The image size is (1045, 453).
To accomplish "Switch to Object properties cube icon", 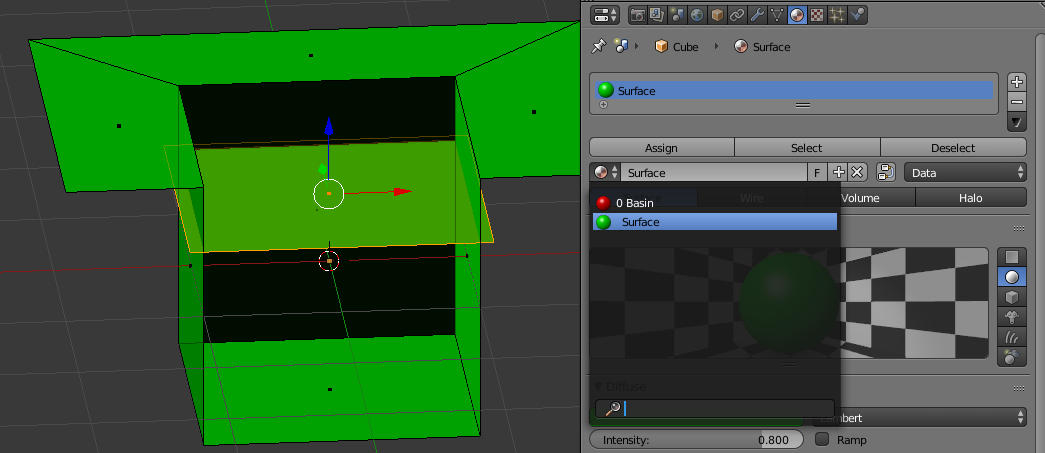I will (x=716, y=15).
